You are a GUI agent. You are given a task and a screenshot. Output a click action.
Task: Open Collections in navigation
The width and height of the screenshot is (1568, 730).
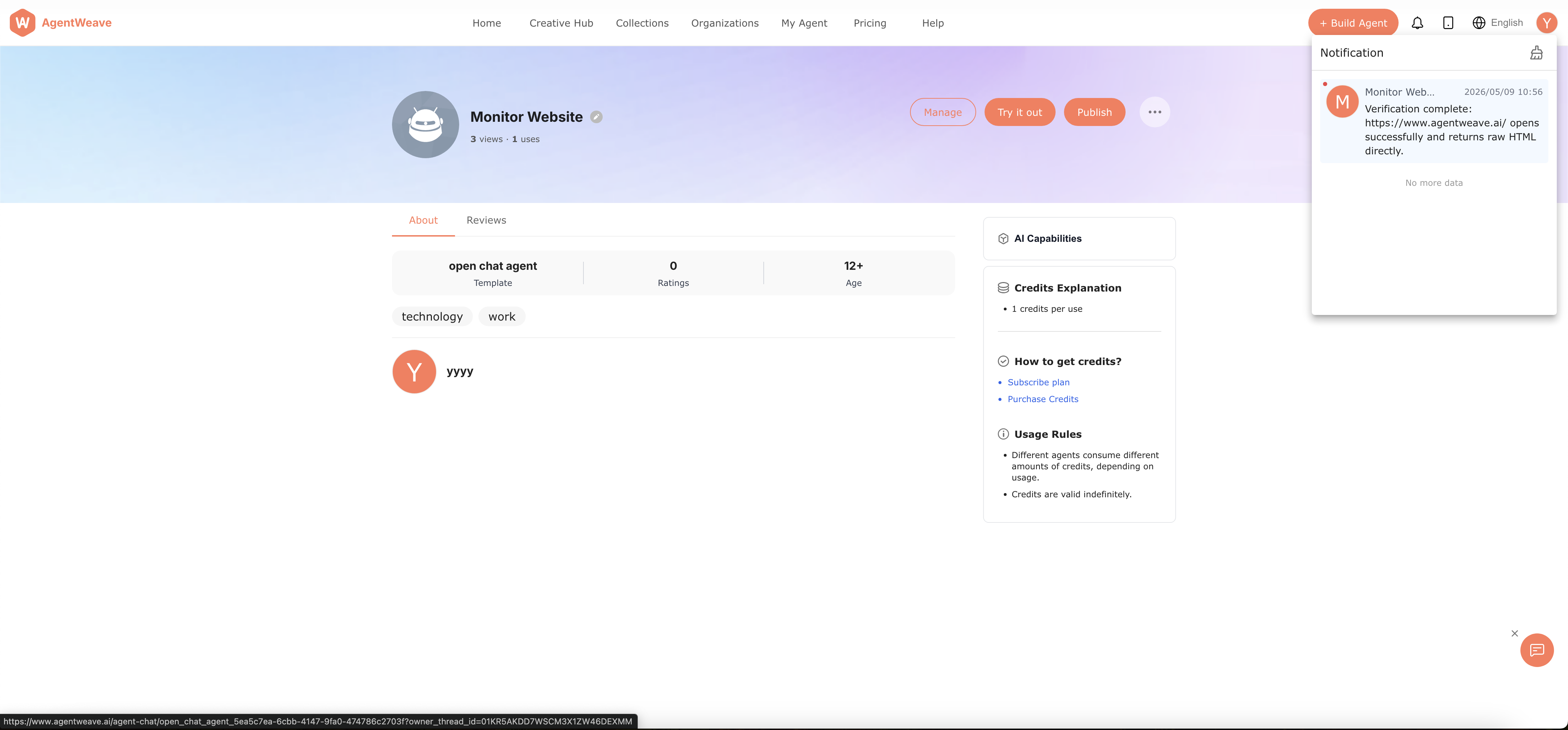point(642,23)
